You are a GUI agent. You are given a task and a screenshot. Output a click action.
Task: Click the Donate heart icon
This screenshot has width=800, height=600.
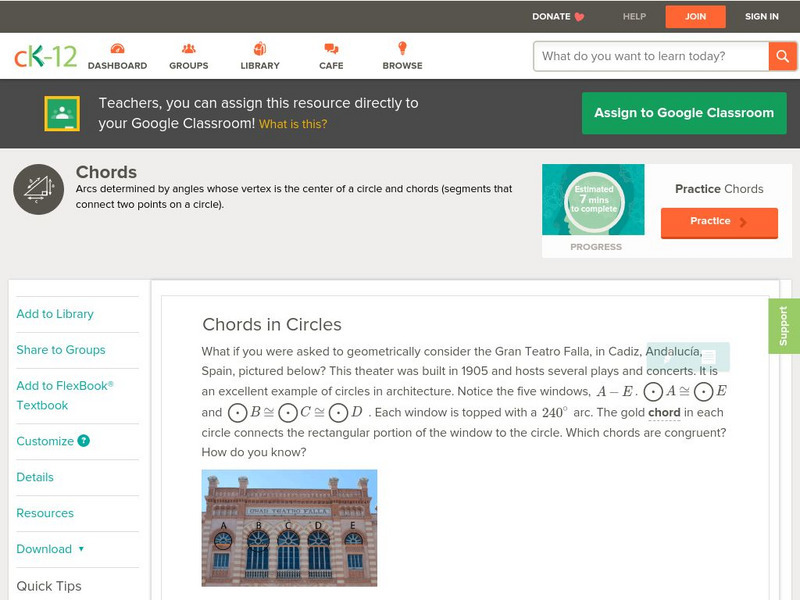click(579, 17)
